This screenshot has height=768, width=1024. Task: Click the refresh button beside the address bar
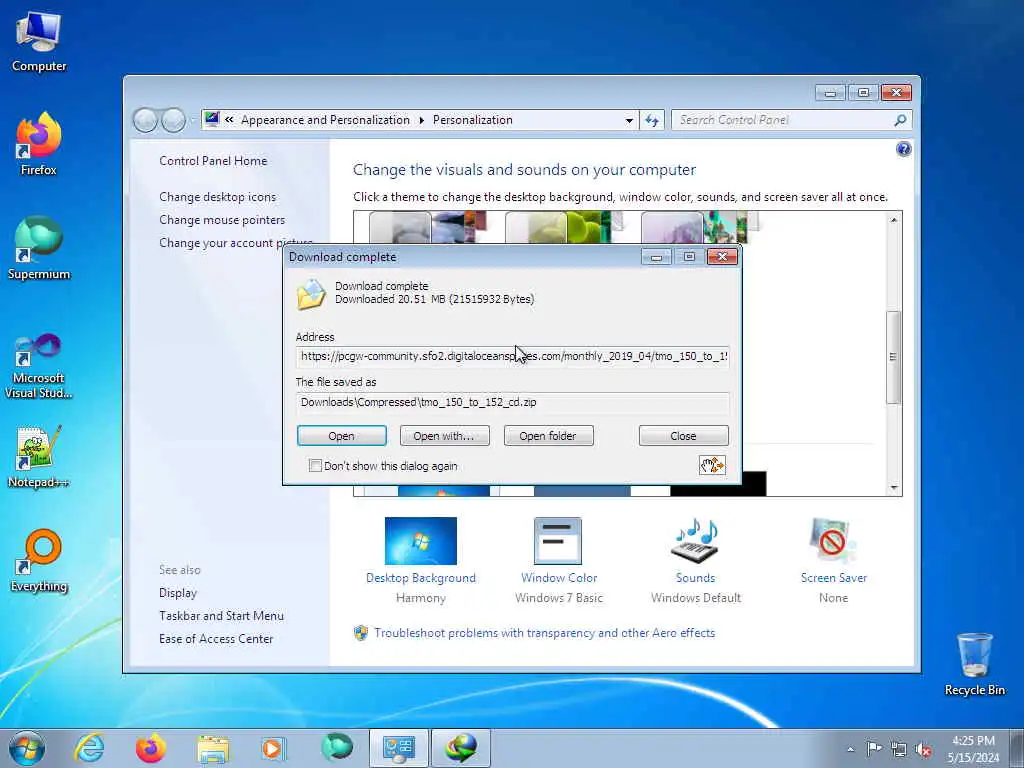(652, 120)
